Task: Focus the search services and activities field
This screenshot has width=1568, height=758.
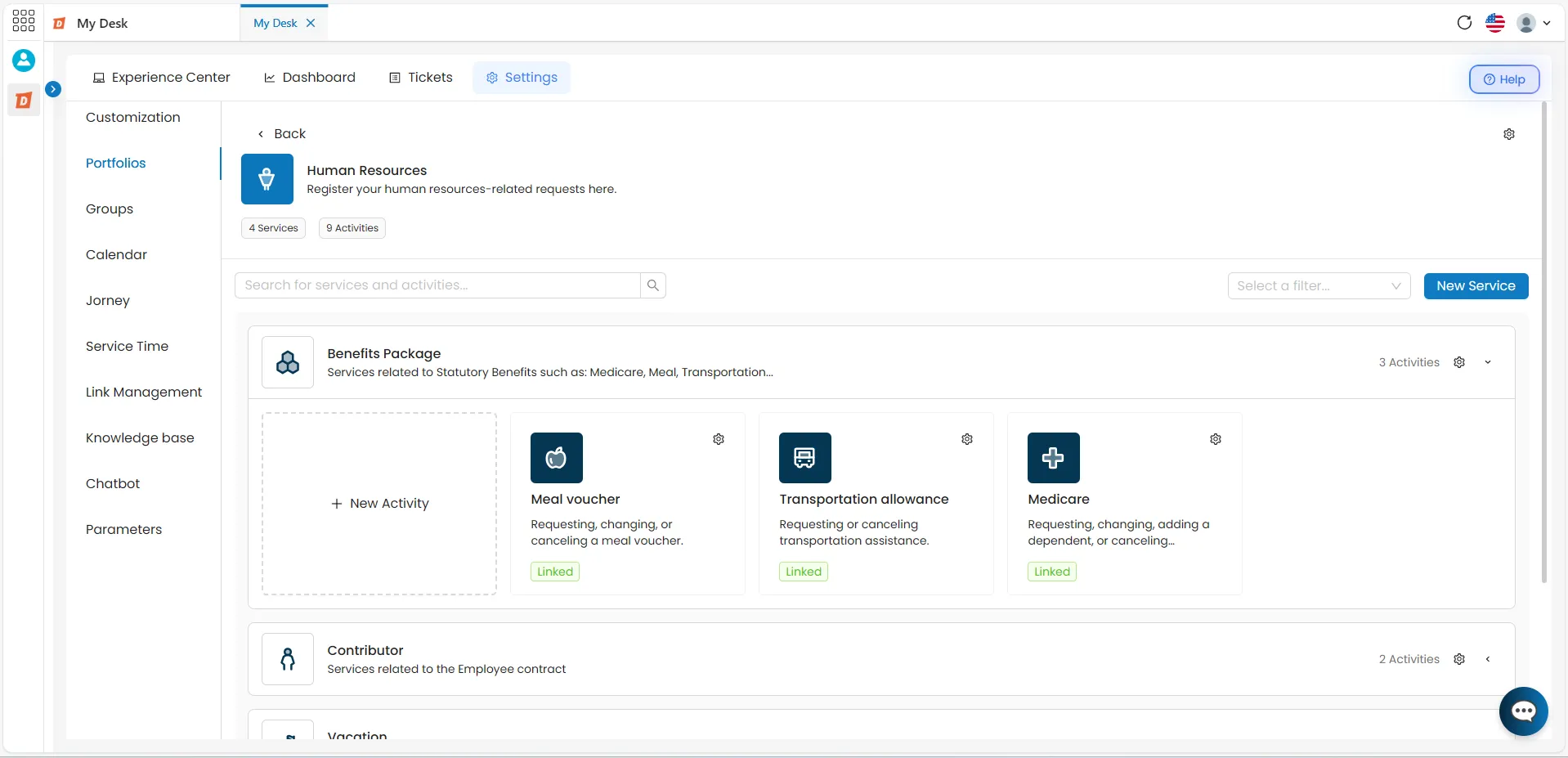Action: [x=437, y=285]
